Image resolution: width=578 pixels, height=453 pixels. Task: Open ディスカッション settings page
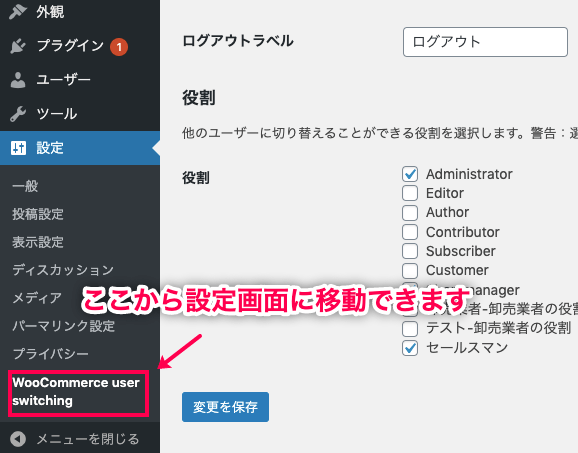pyautogui.click(x=63, y=270)
